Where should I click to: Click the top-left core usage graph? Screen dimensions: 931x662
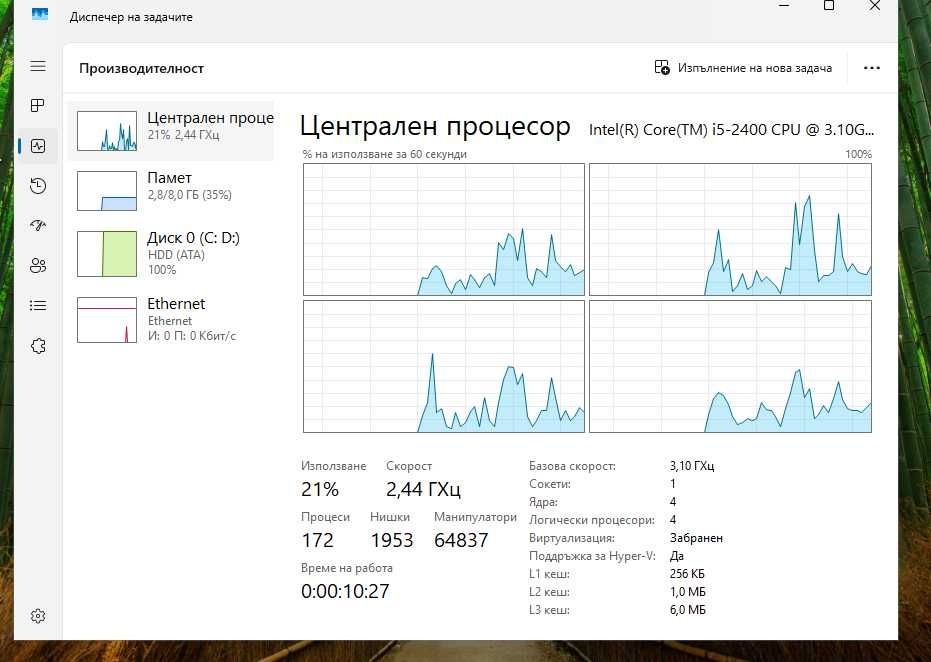[x=444, y=229]
